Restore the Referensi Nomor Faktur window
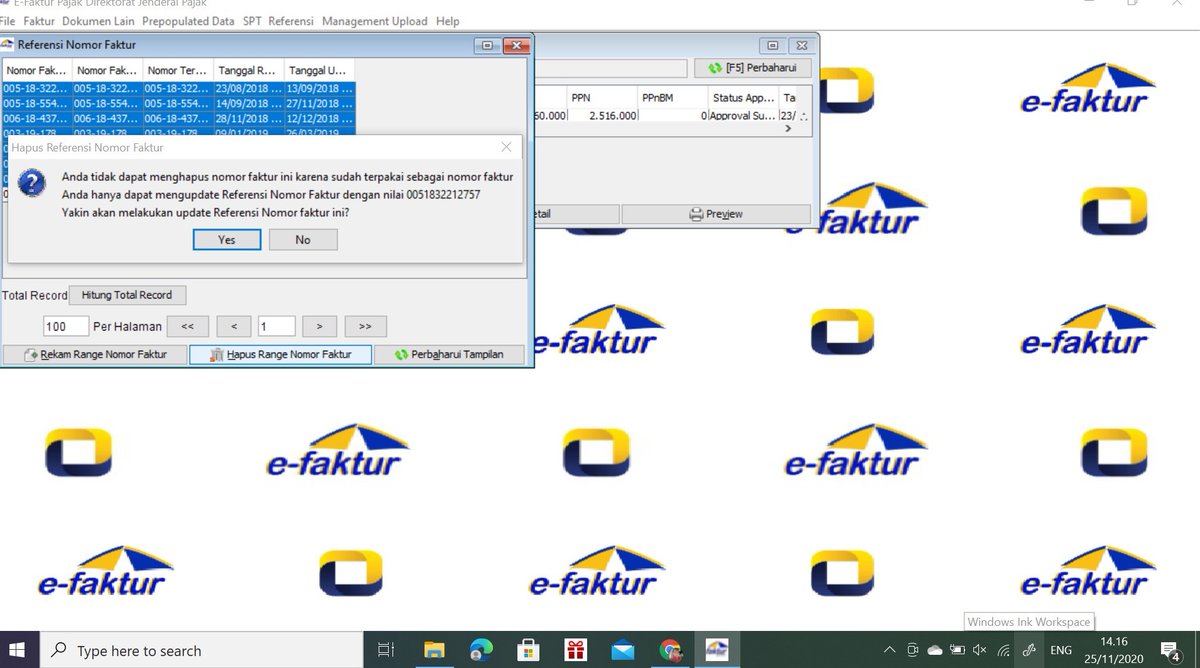This screenshot has width=1200, height=668. pos(487,45)
